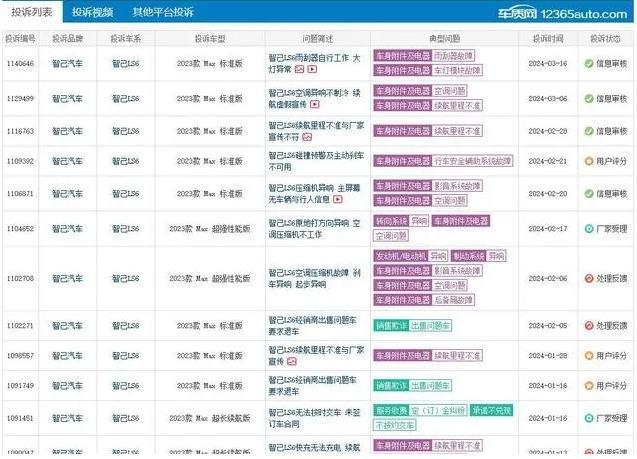This screenshot has width=637, height=459.
Task: Click the 定(订)金纠纷 problem tag
Action: (438, 411)
